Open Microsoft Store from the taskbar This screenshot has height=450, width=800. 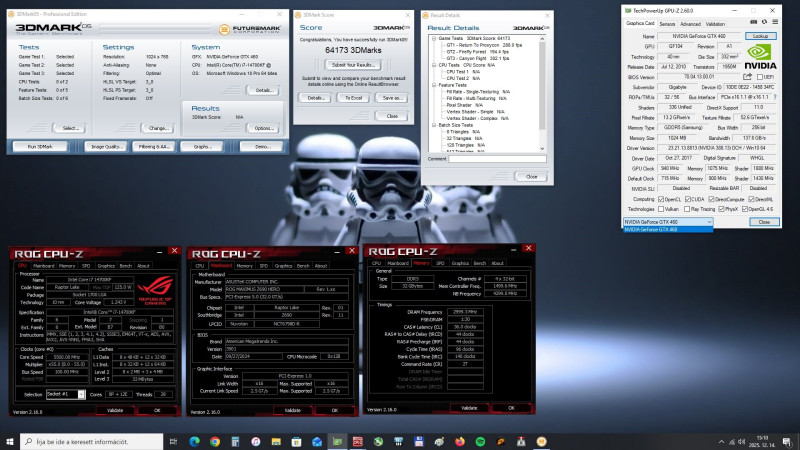pyautogui.click(x=296, y=442)
